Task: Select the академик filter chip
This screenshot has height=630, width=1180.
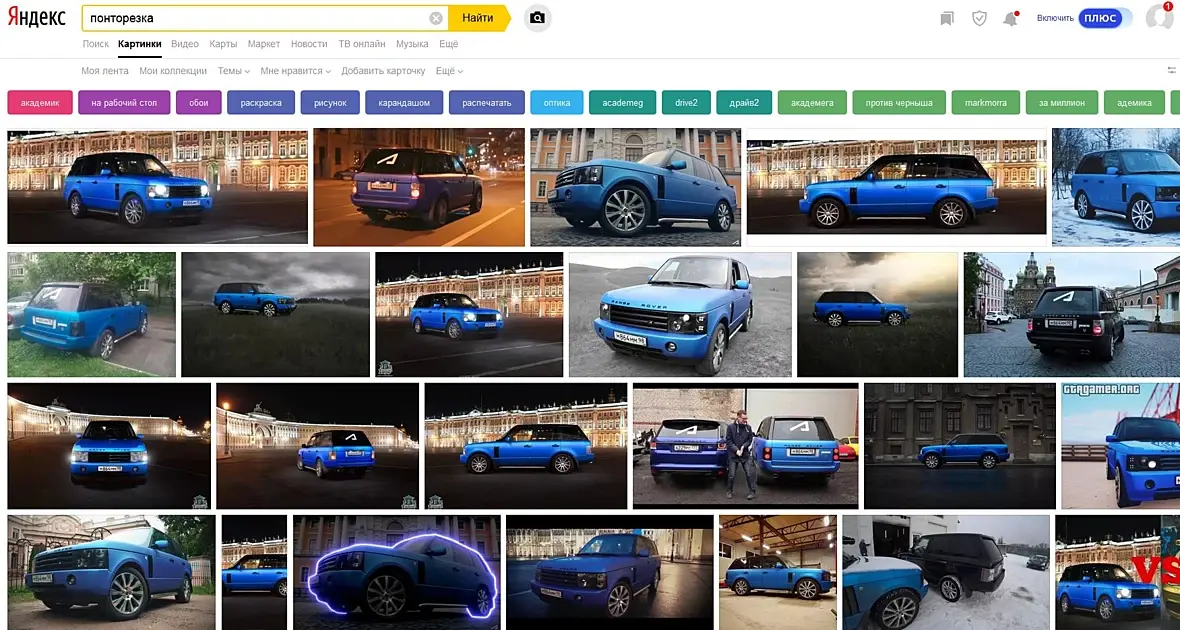Action: click(40, 102)
